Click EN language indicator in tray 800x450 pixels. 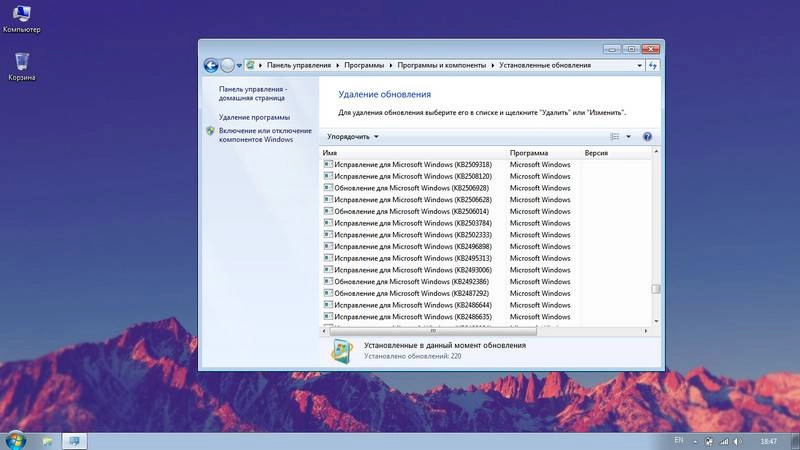(679, 440)
